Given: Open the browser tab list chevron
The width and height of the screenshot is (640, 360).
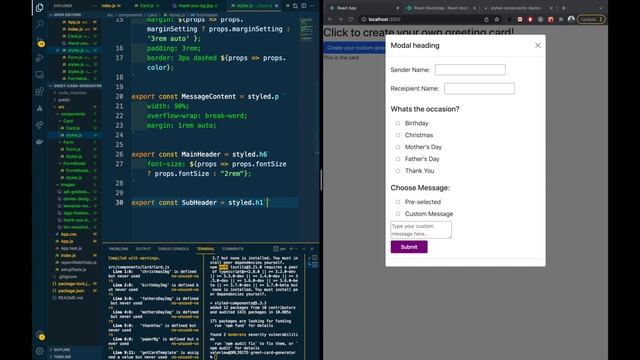Looking at the screenshot, I should pyautogui.click(x=601, y=8).
